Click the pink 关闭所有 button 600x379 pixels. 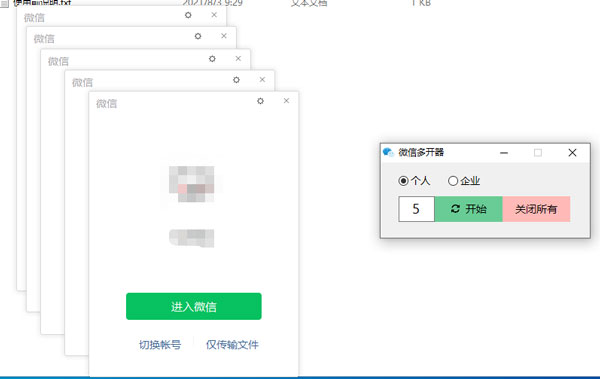(x=536, y=209)
